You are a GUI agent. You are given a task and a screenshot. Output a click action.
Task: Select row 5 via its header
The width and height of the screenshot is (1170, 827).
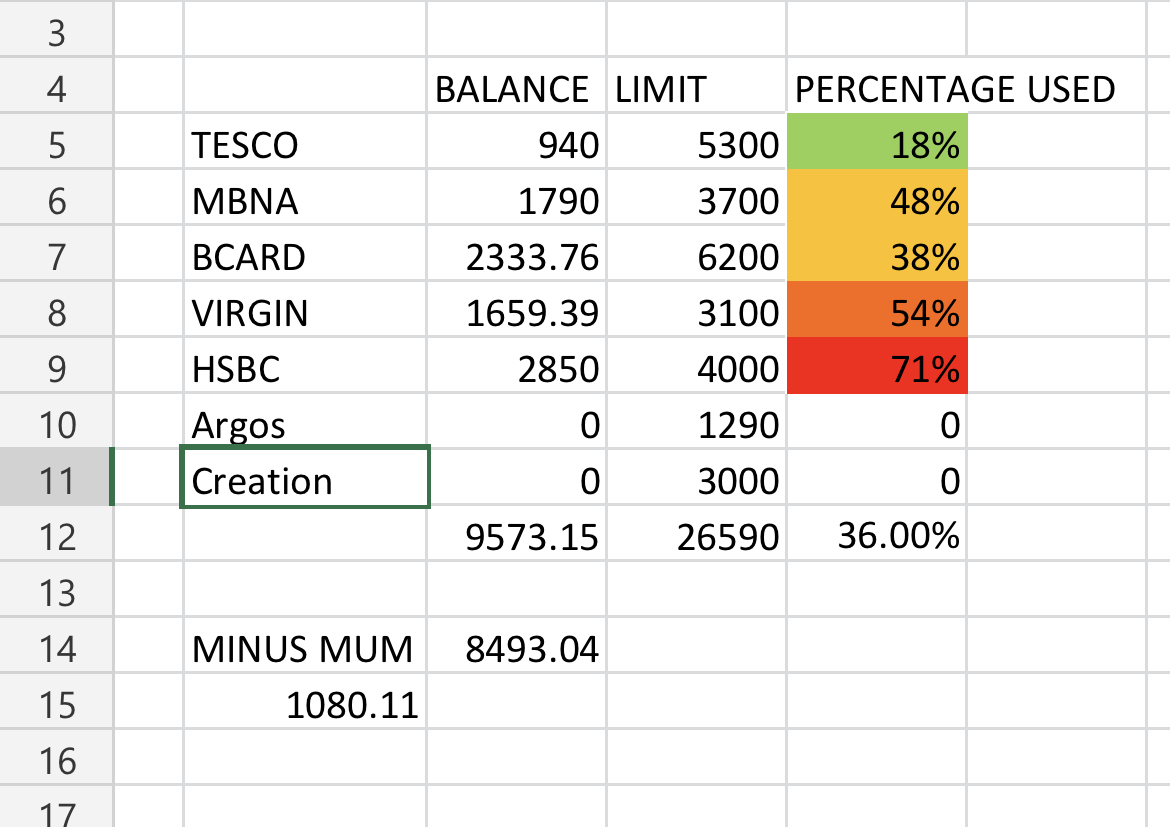[56, 142]
